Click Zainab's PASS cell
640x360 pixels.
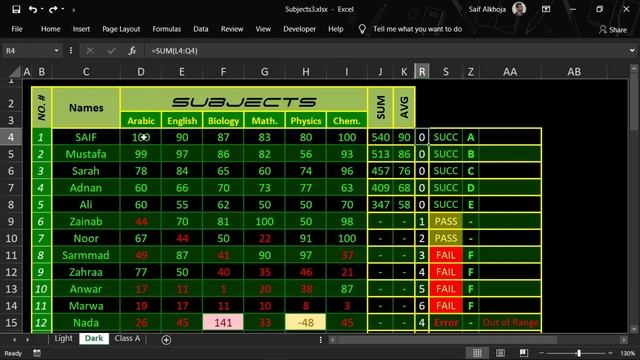click(x=446, y=221)
